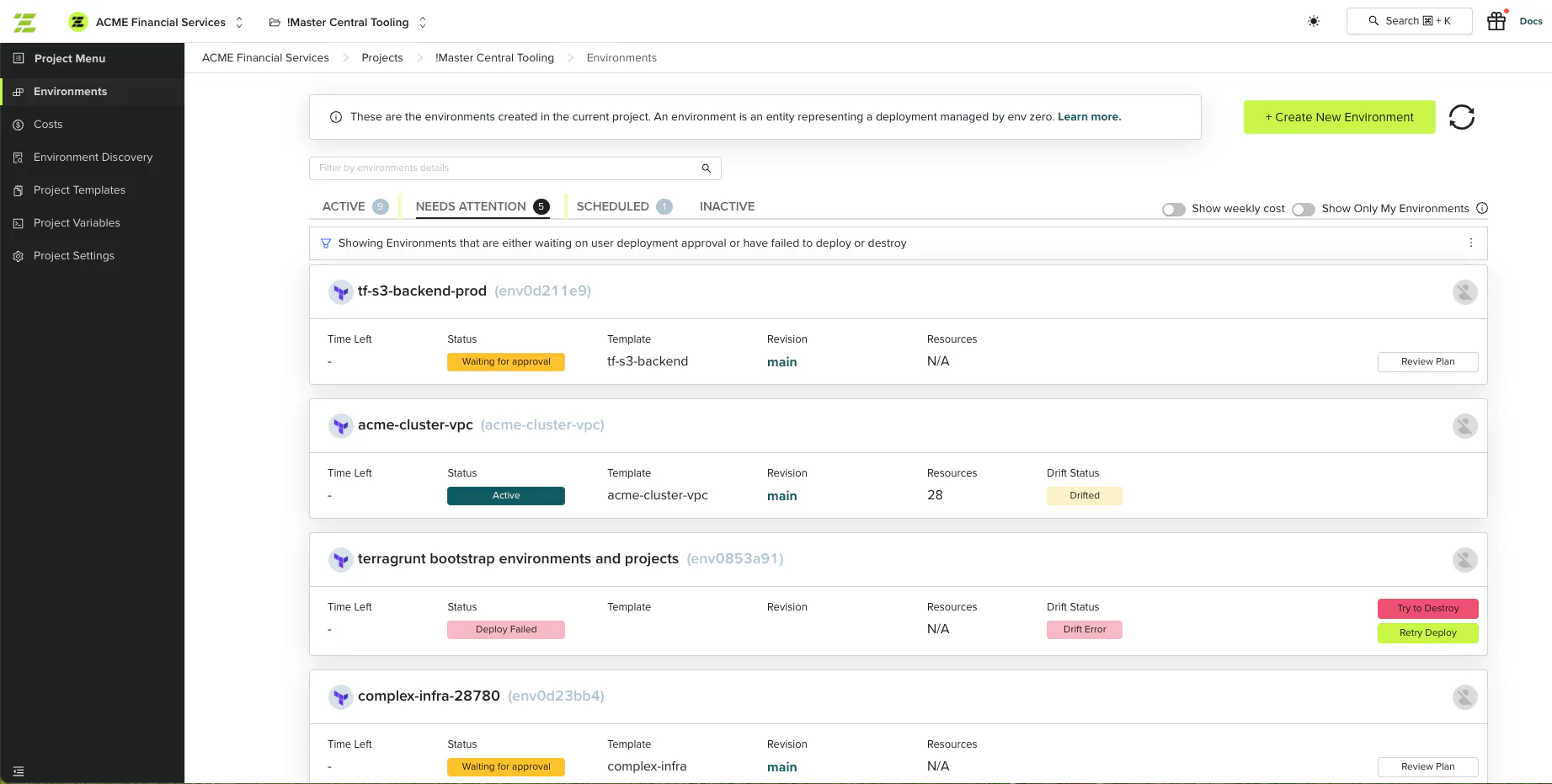Open three-dot menu on filter banner

(x=1471, y=243)
